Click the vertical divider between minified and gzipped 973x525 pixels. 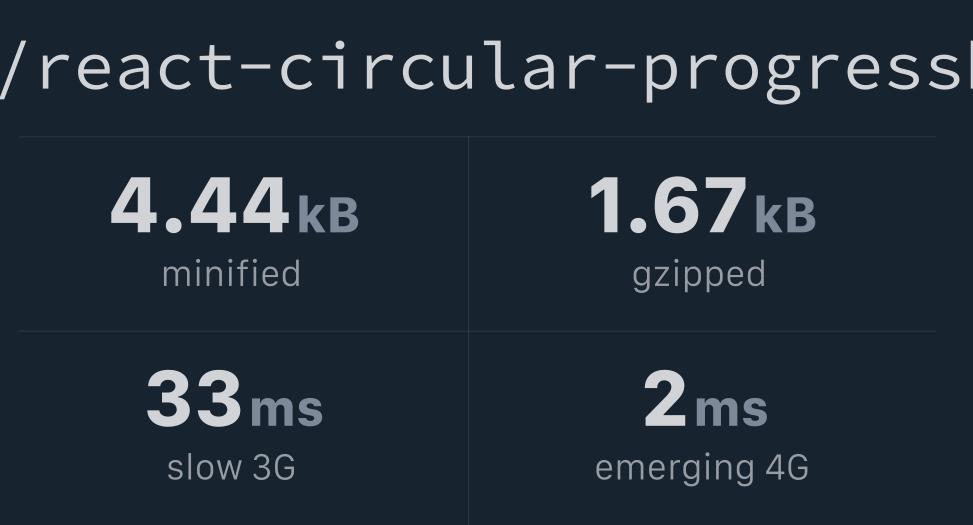(x=468, y=233)
